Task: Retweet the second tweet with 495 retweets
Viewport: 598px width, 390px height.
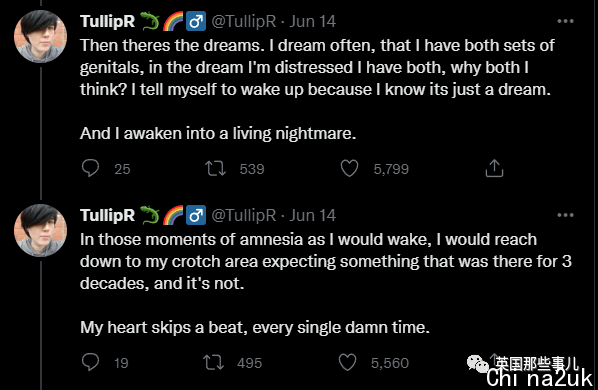Action: tap(214, 362)
